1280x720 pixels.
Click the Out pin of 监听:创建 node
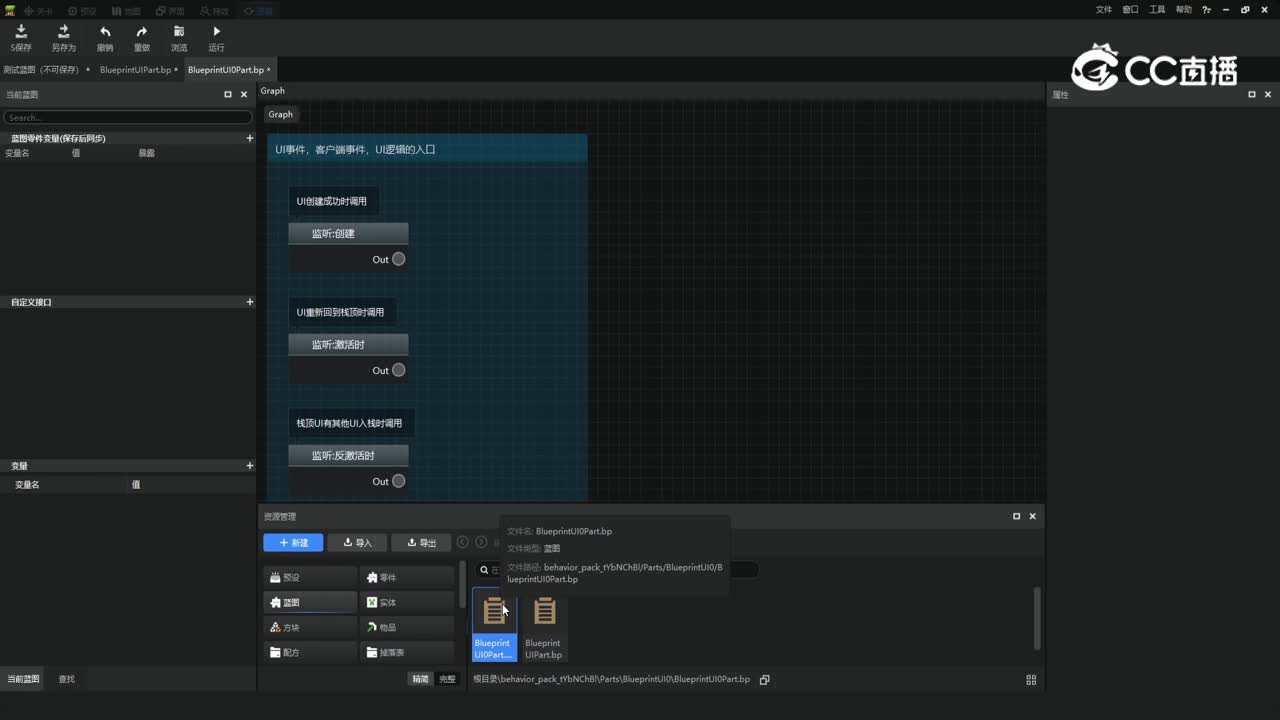tap(398, 259)
